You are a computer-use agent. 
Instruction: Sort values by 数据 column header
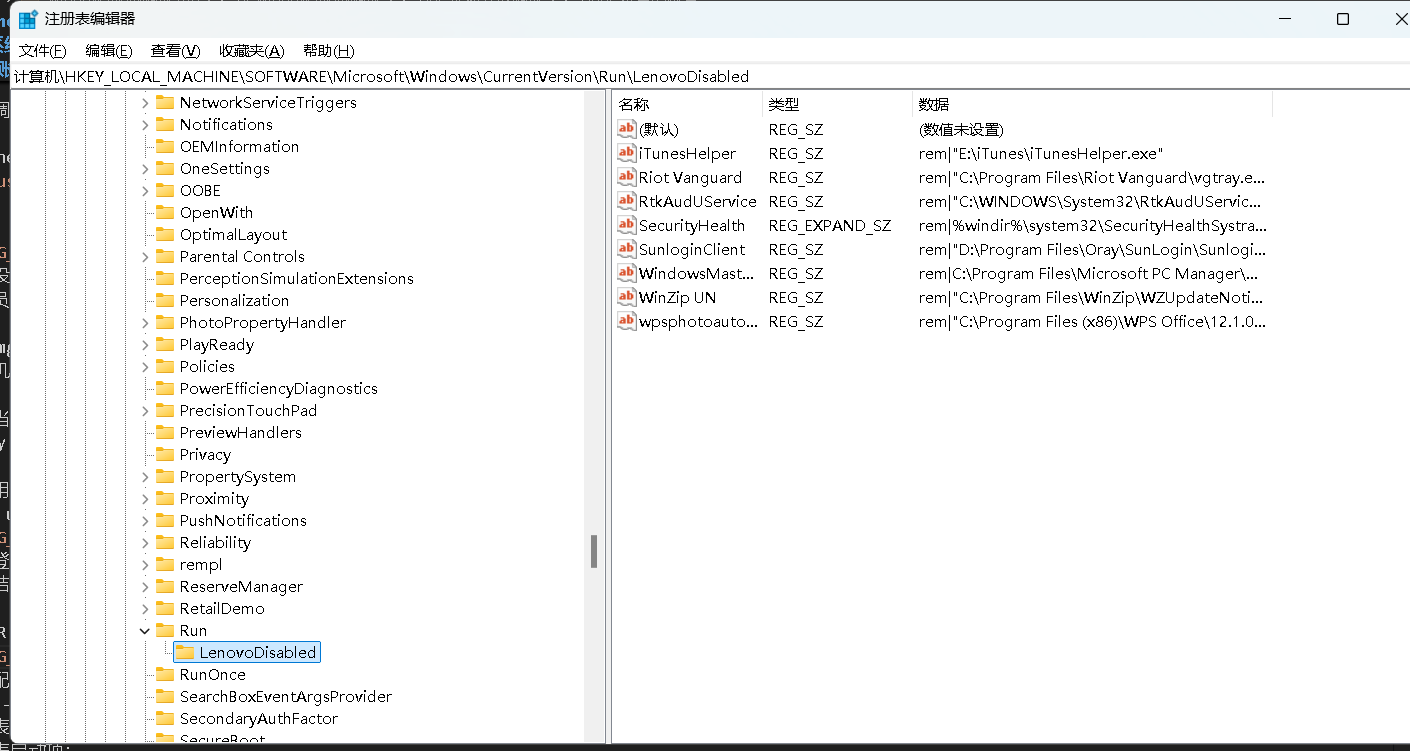point(1092,104)
